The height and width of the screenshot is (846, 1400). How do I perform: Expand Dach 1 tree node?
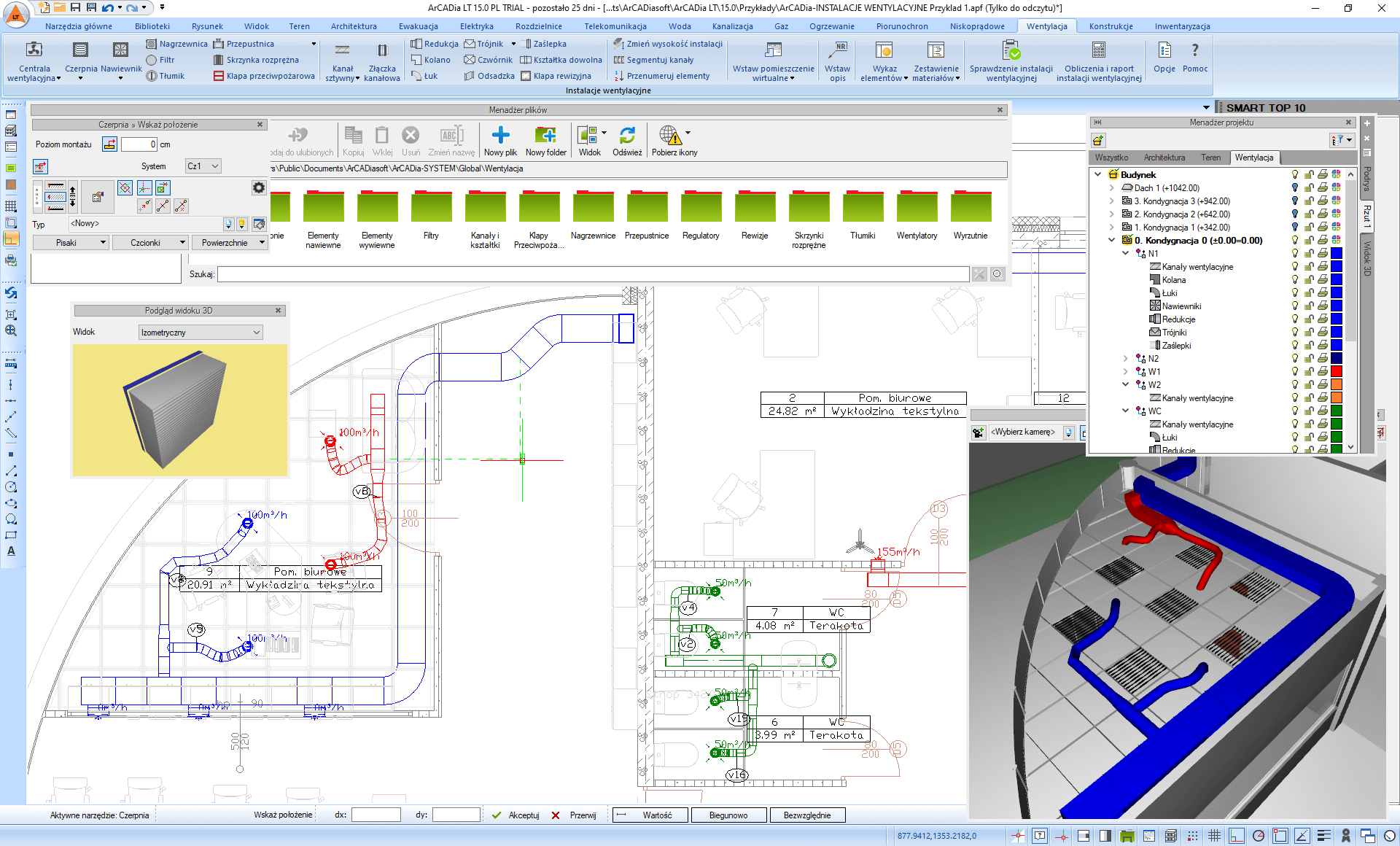click(1111, 187)
